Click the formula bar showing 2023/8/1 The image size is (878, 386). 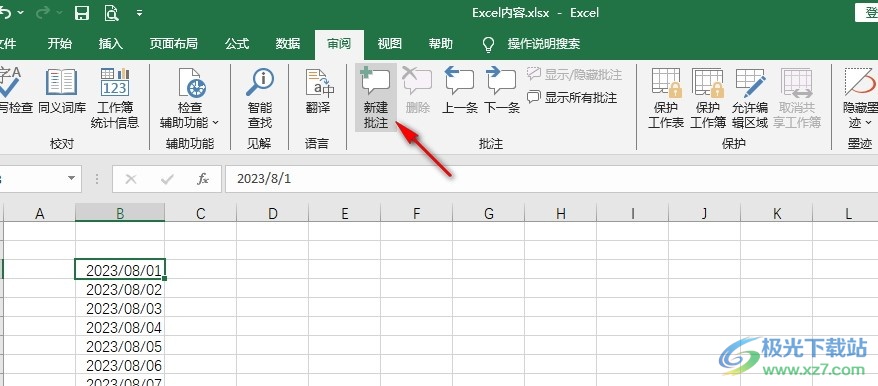click(552, 179)
